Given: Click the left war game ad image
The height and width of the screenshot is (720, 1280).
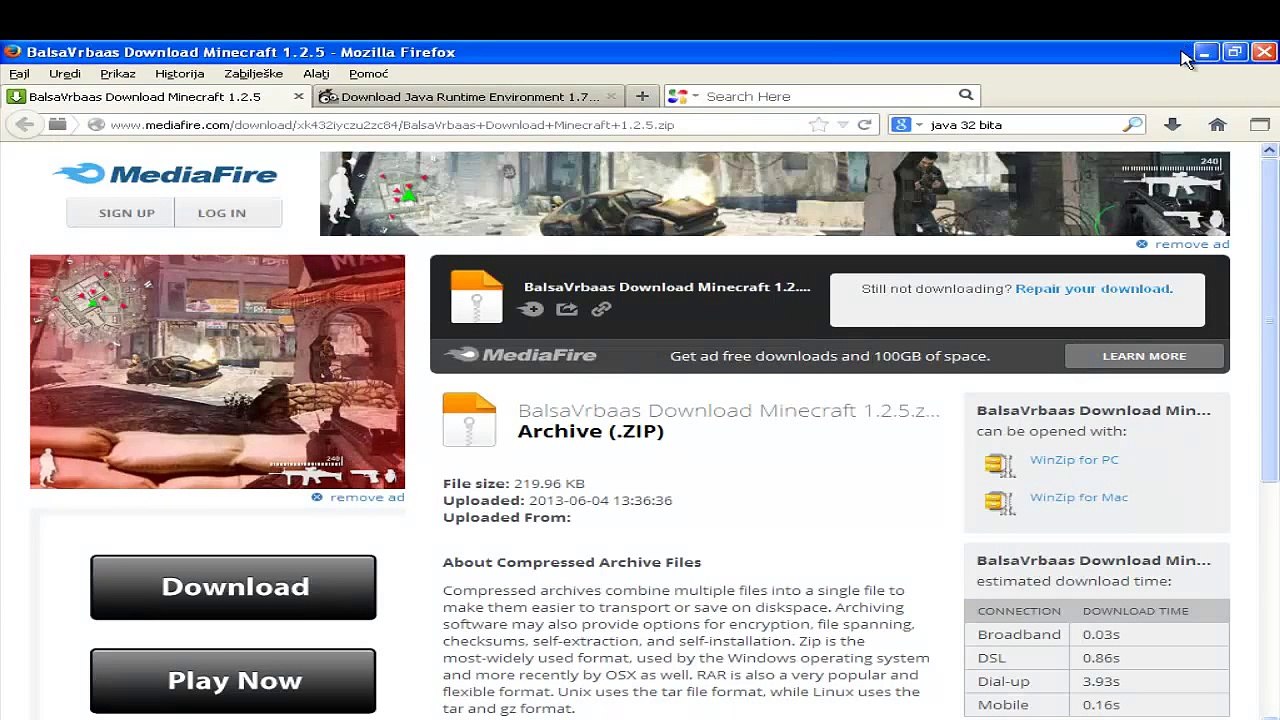Looking at the screenshot, I should click(x=217, y=371).
